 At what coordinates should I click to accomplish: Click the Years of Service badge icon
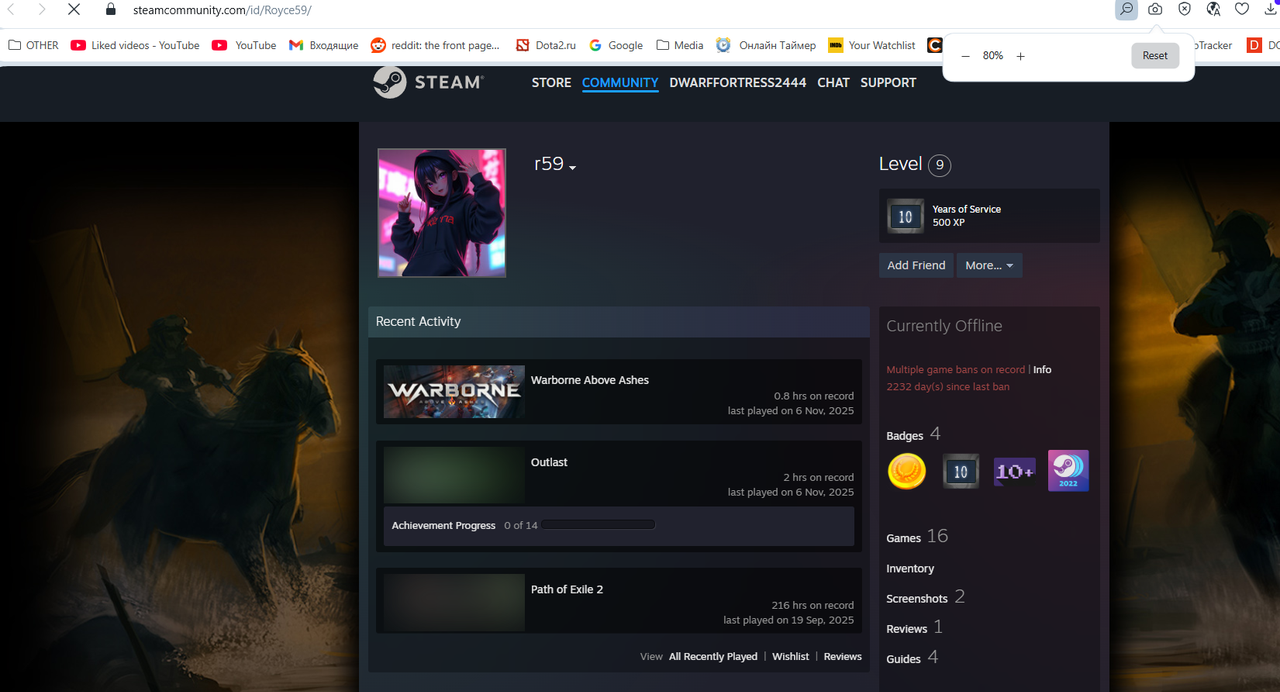coord(905,216)
